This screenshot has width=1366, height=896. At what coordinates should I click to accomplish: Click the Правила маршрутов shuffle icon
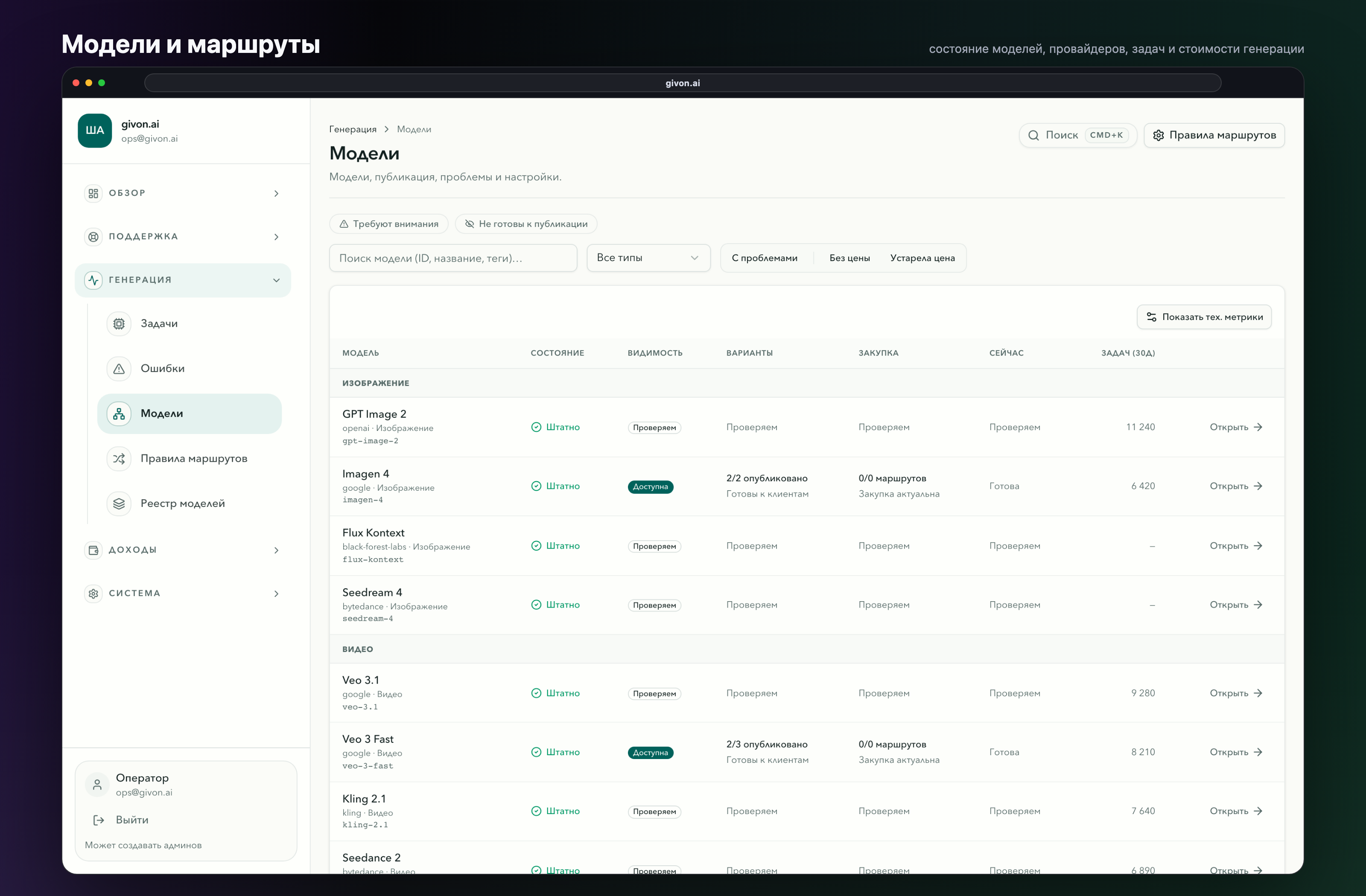point(119,458)
